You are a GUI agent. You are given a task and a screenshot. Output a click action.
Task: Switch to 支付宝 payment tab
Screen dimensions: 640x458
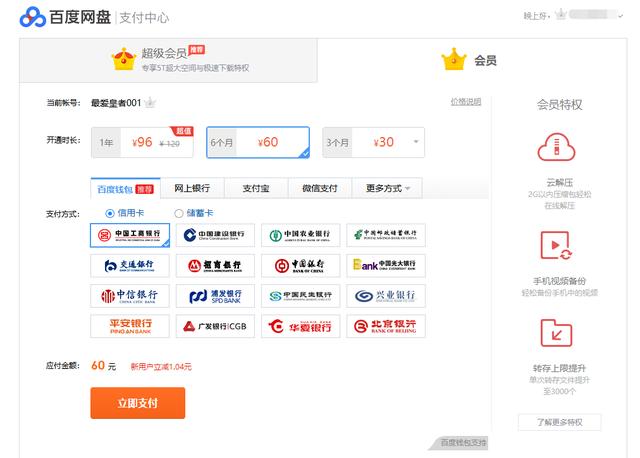[x=256, y=188]
